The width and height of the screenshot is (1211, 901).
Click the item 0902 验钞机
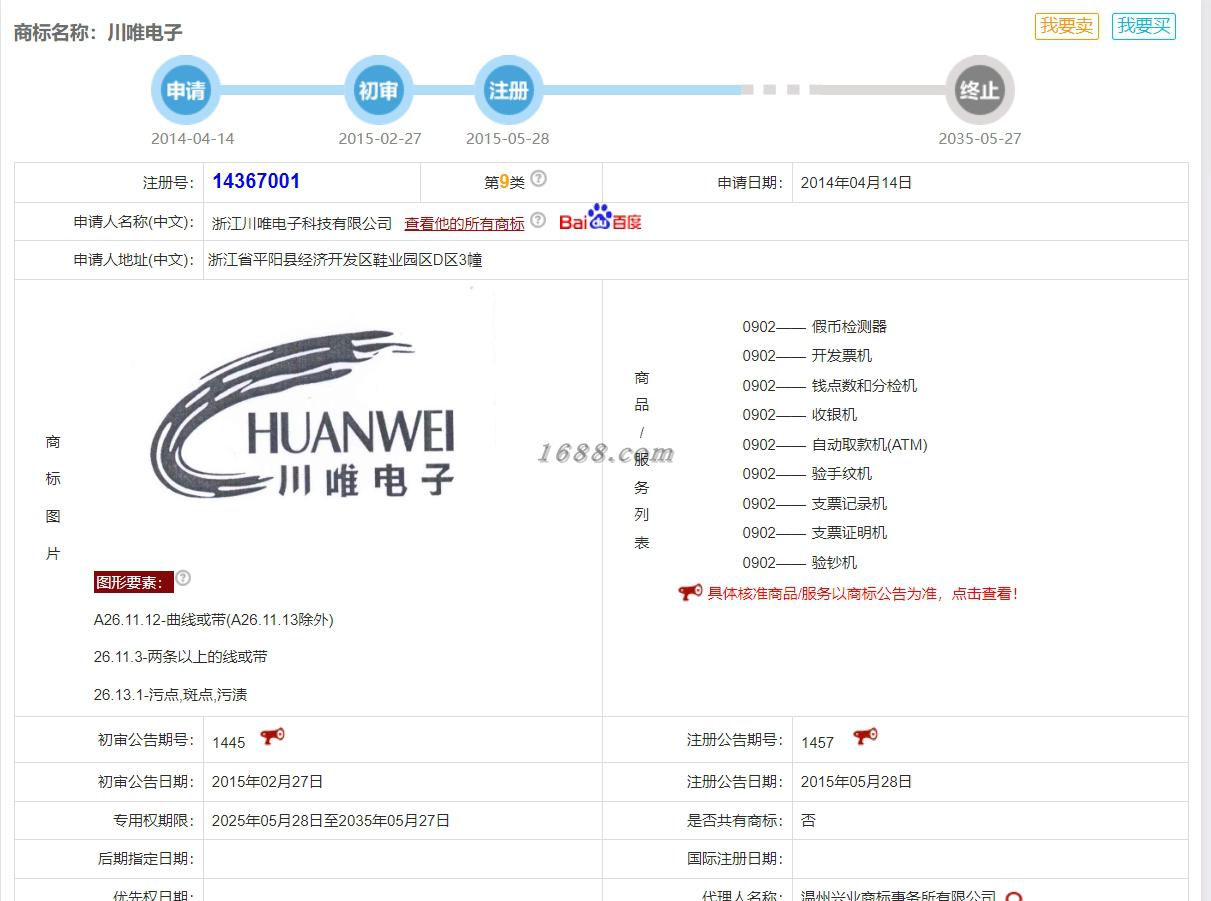click(799, 562)
